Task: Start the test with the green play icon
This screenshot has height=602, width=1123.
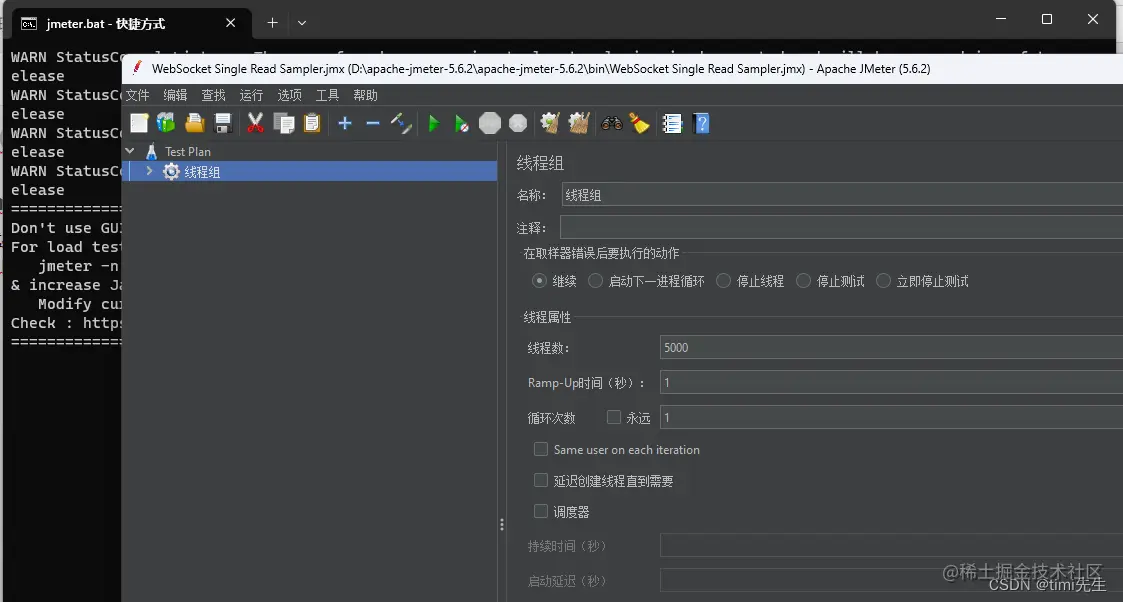Action: click(432, 122)
